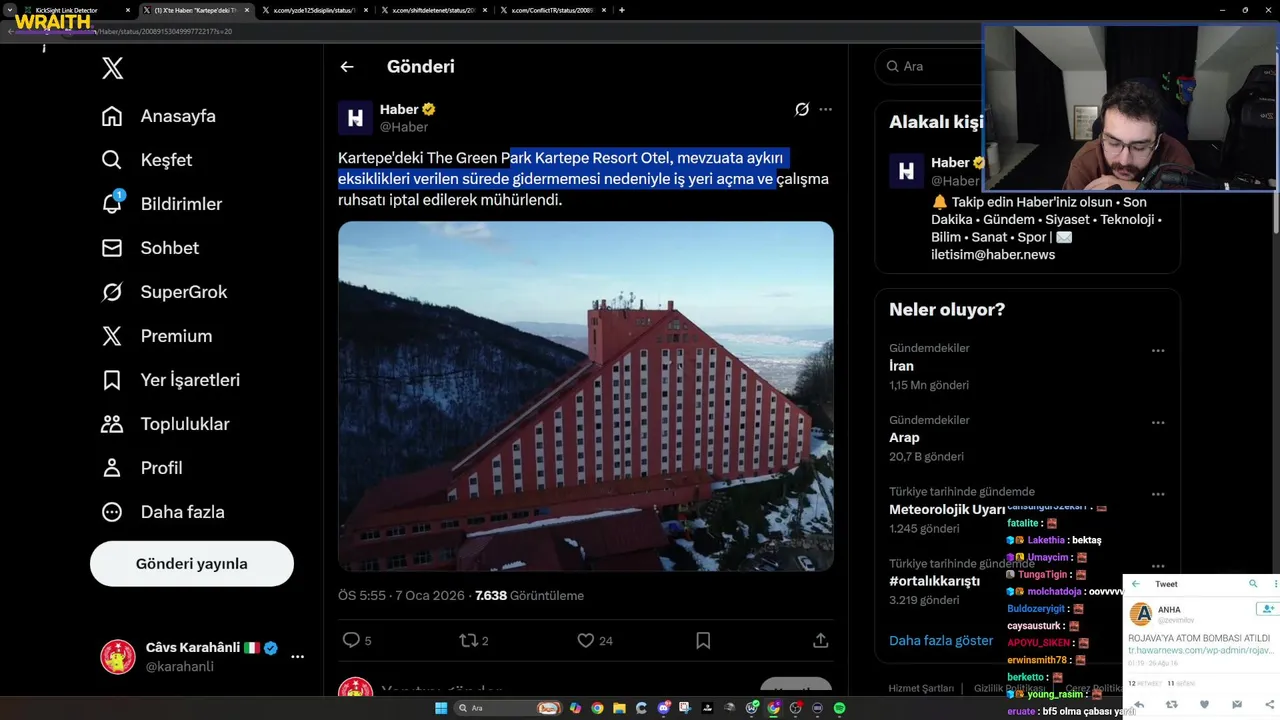Open Keşfet explore page
The height and width of the screenshot is (720, 1280).
tap(147, 160)
